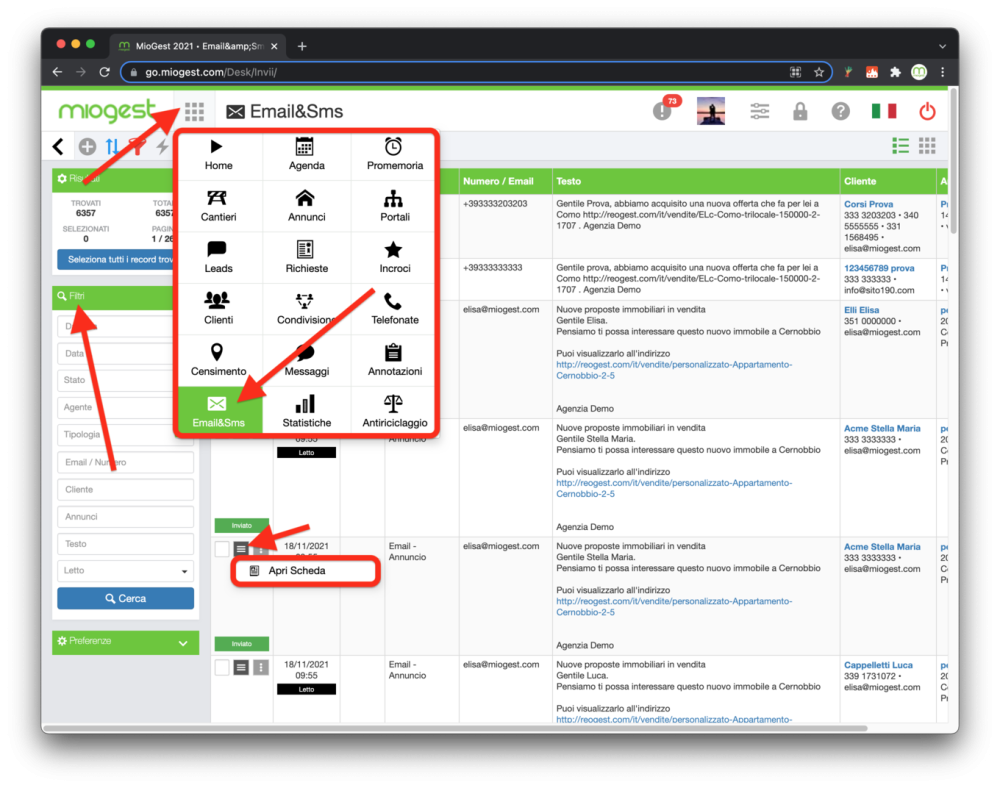Open the Stato filter field
Viewport: 1000px width, 788px height.
click(115, 380)
